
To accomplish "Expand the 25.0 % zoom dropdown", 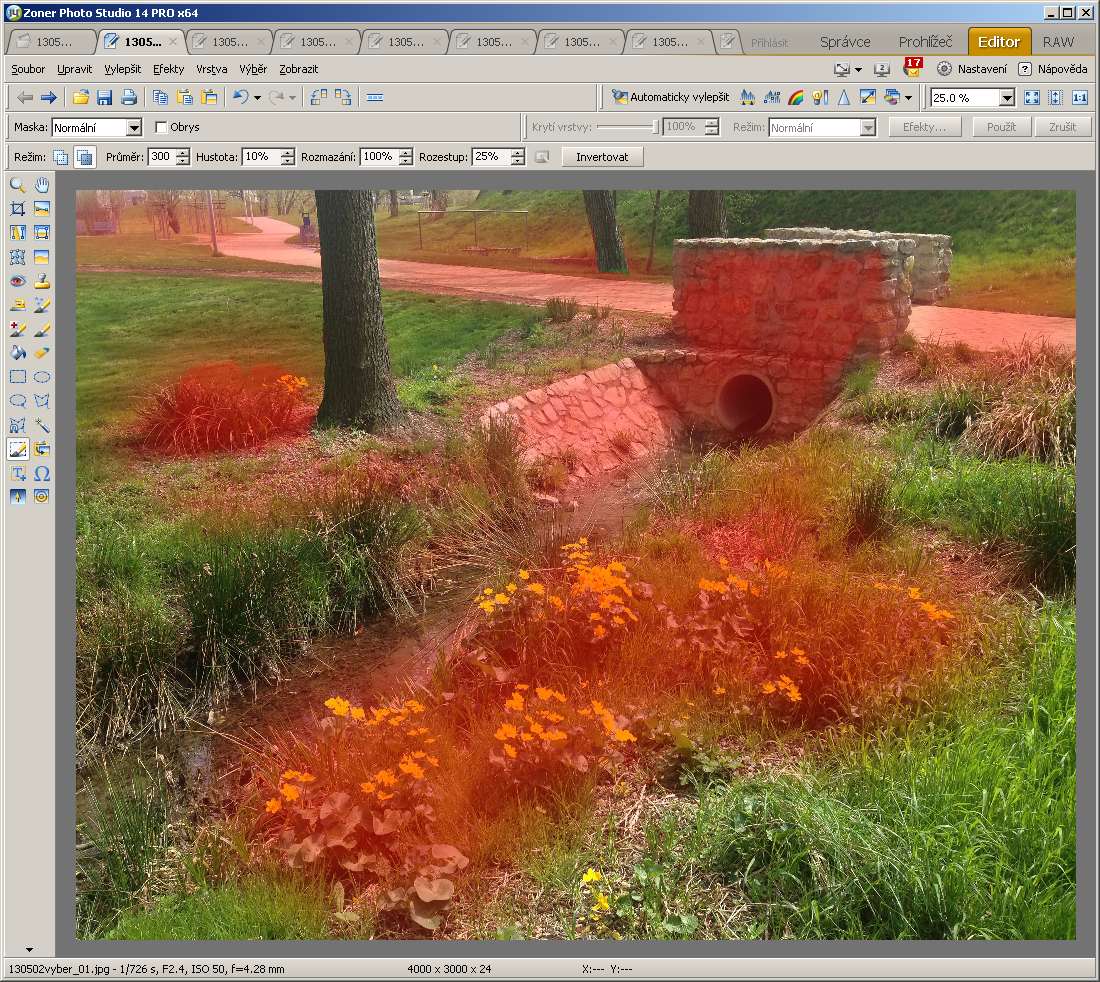I will tap(1006, 97).
